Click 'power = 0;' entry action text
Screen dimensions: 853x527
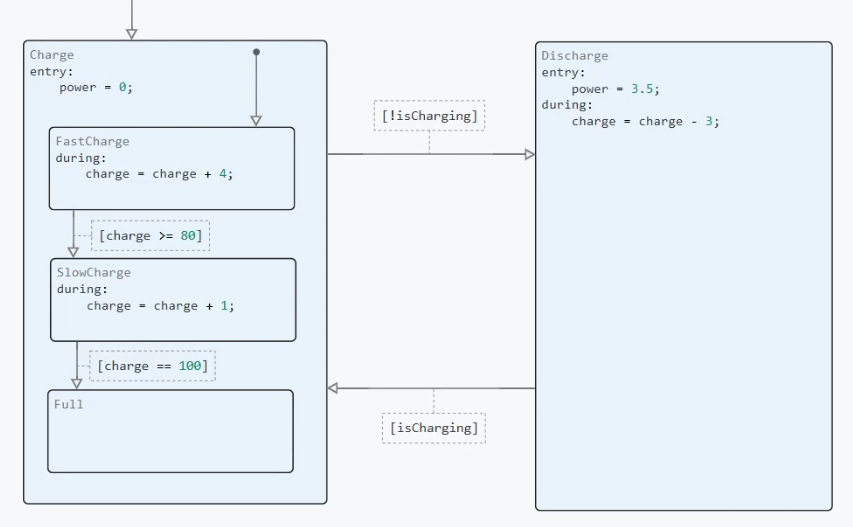[x=96, y=88]
